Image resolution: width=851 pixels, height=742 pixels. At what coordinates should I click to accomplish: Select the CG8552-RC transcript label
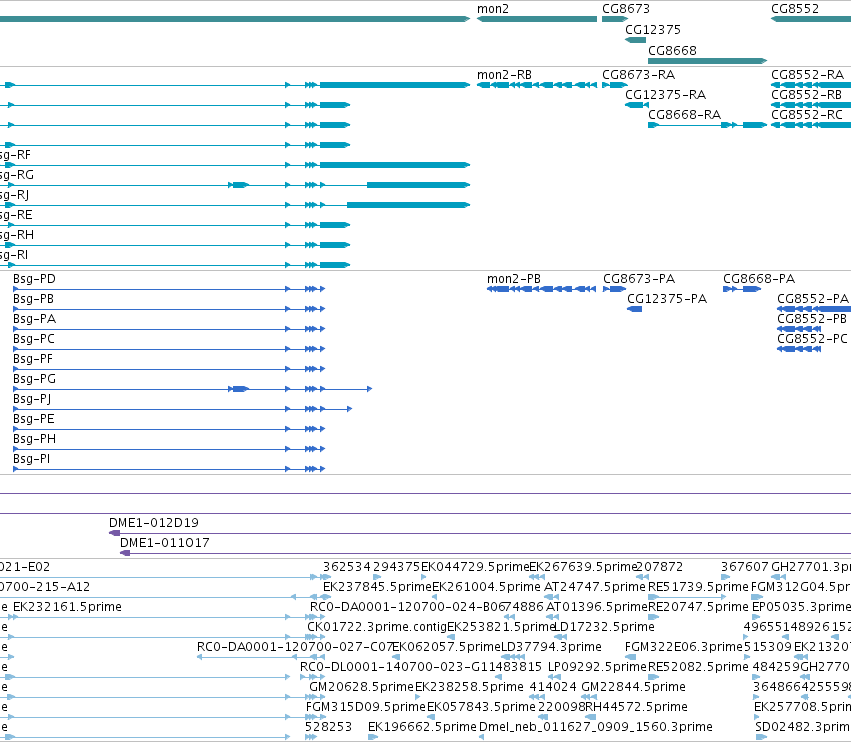tap(807, 115)
